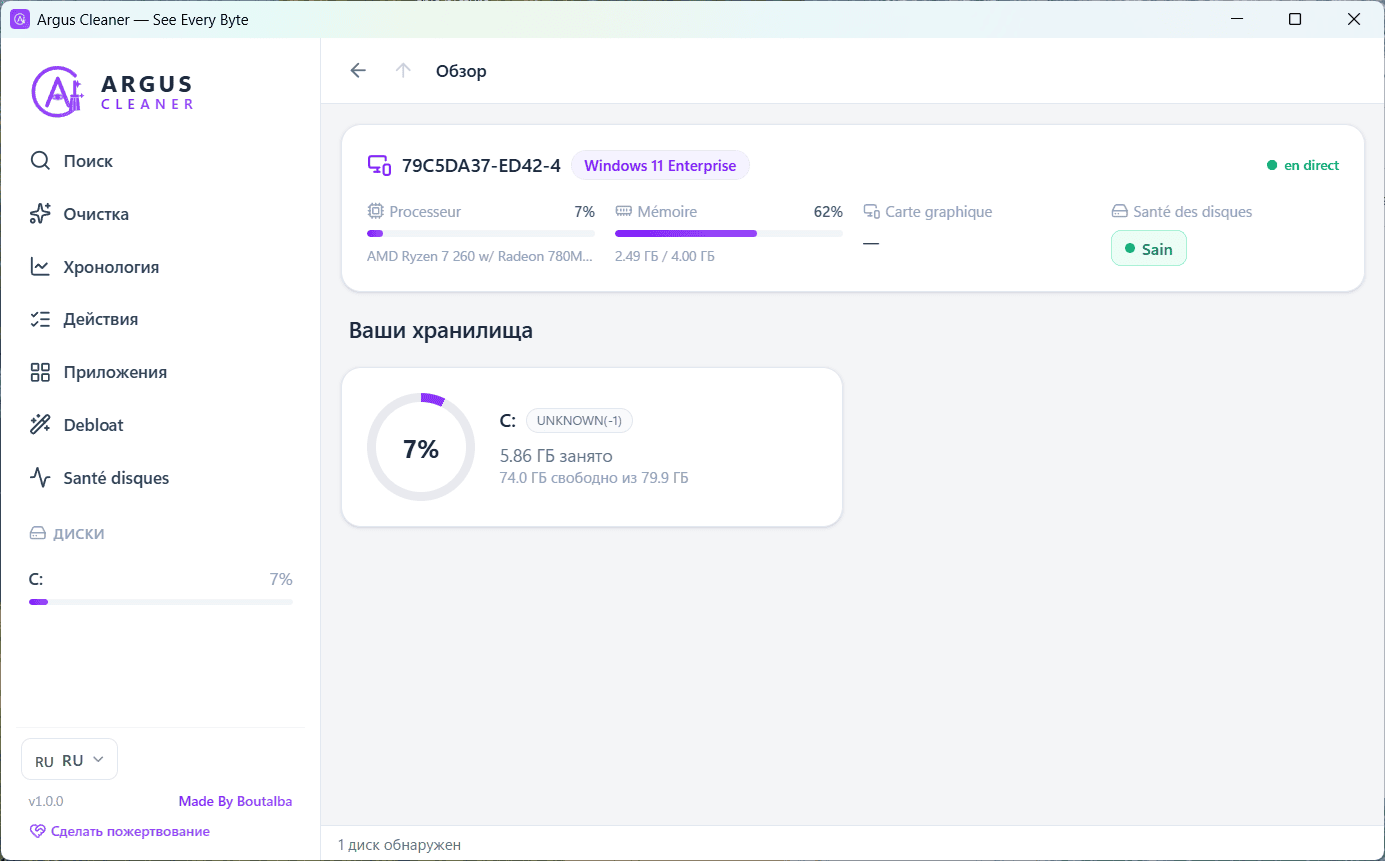1385x861 pixels.
Task: Click the C: disk usage bar in sidebar
Action: pos(161,602)
